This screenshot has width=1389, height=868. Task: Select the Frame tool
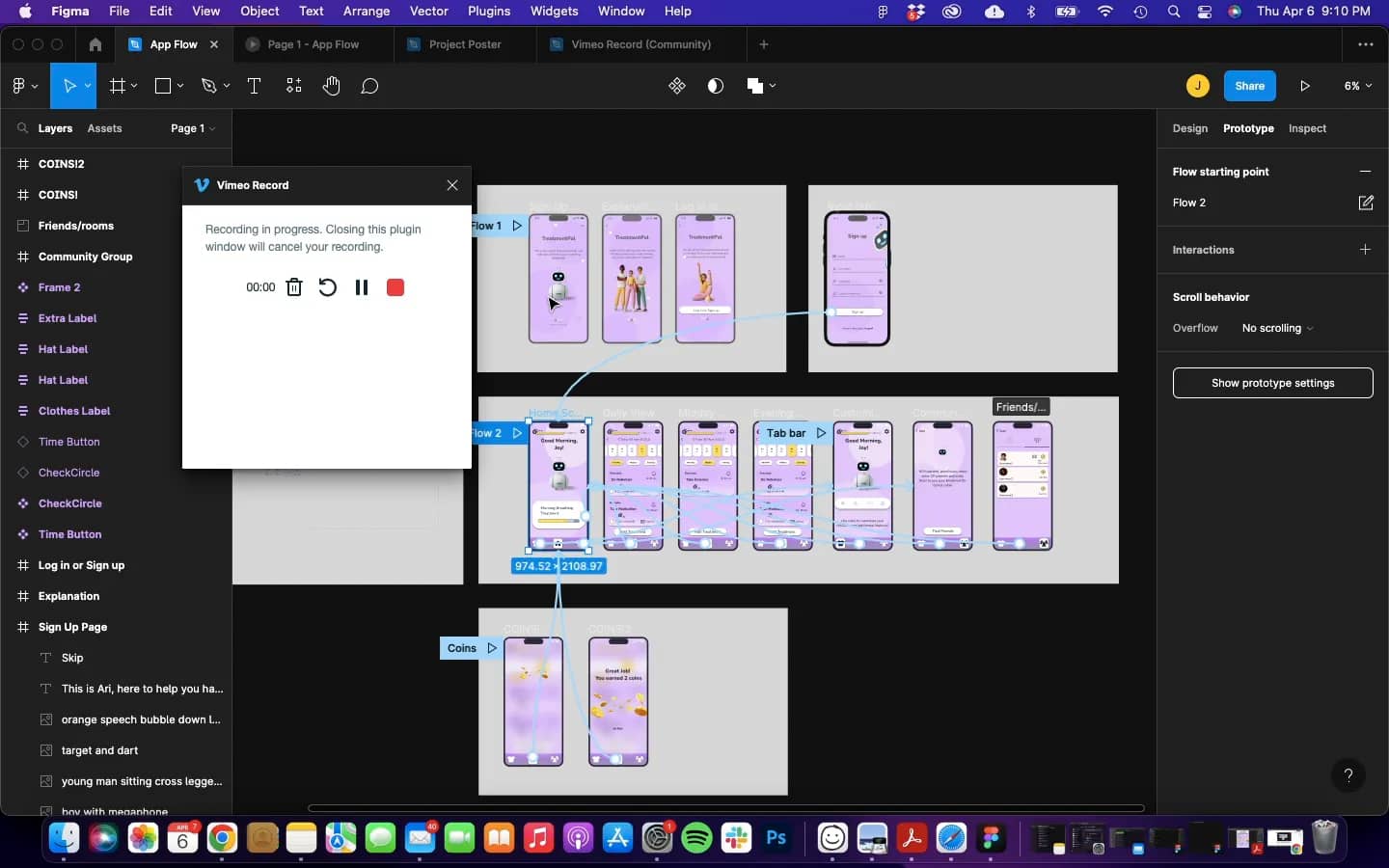(118, 86)
